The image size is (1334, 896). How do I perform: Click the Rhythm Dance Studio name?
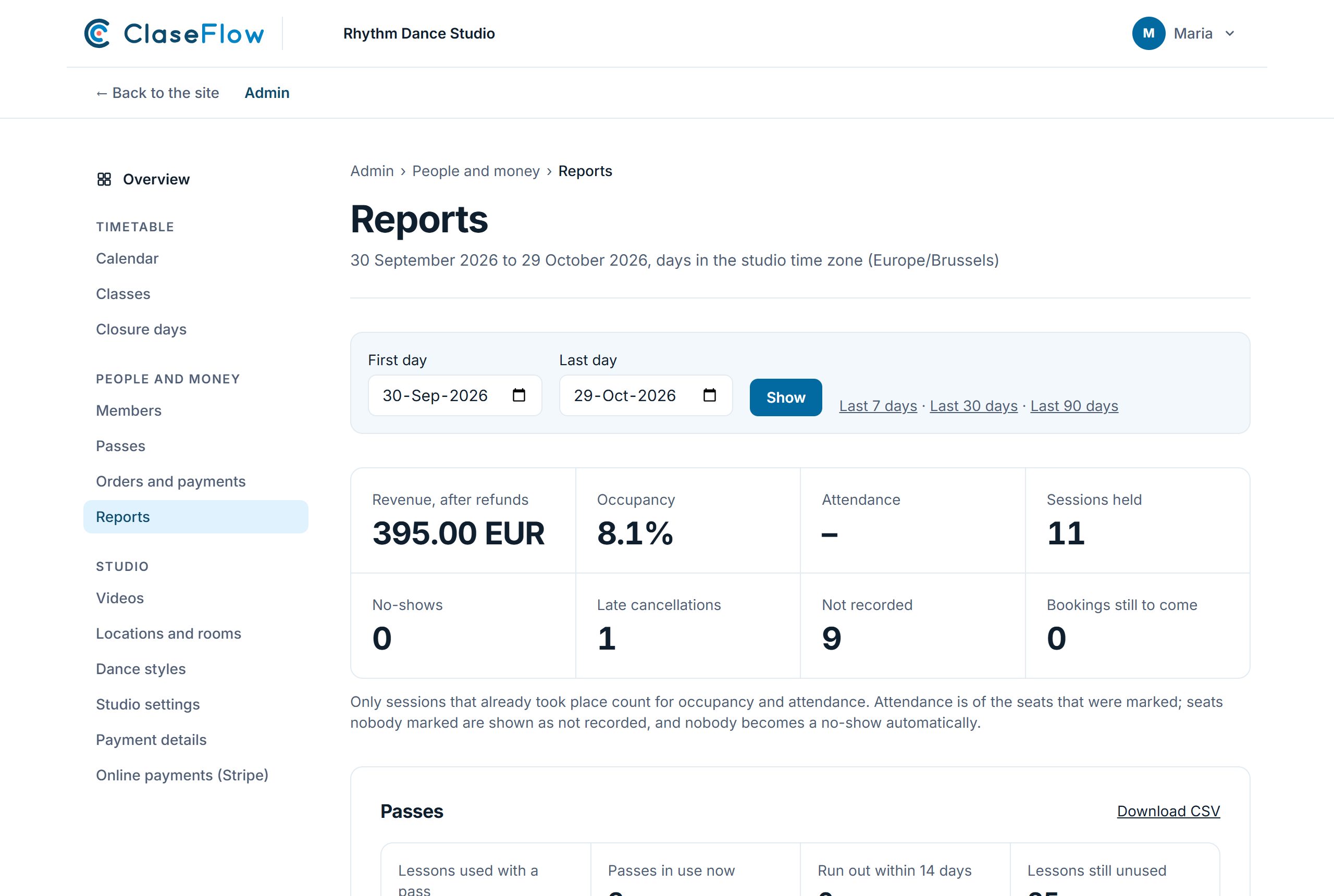419,33
